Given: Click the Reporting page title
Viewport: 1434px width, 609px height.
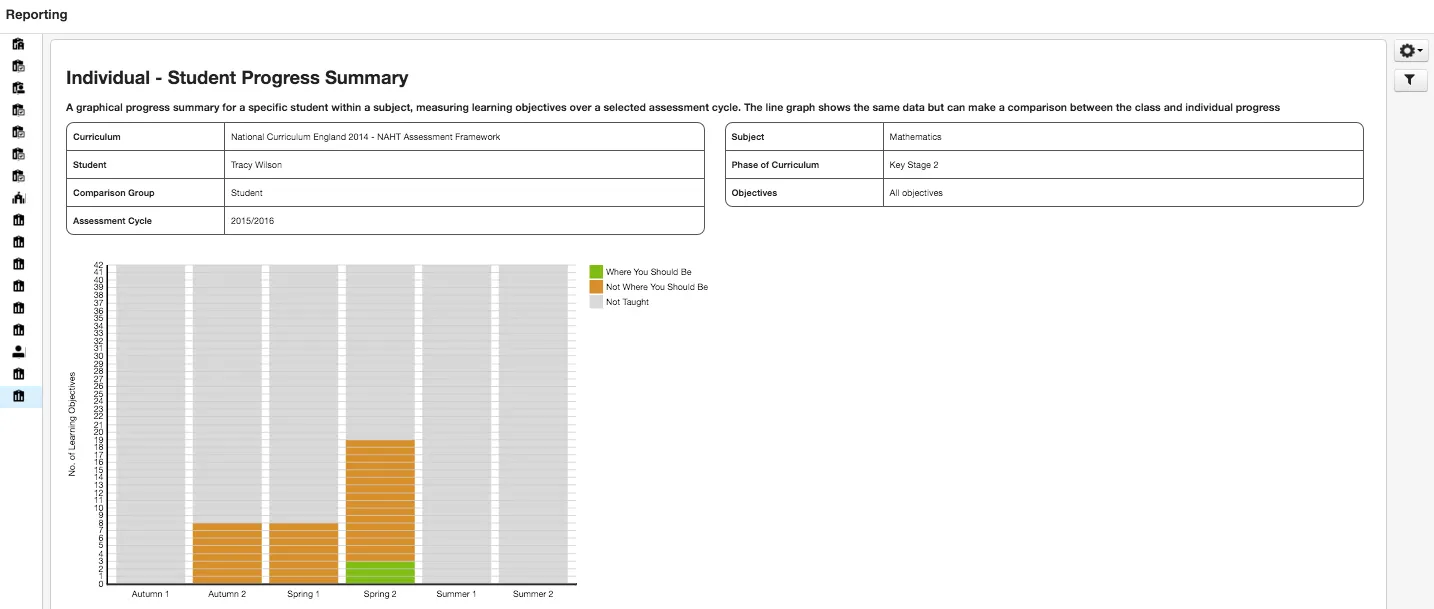Looking at the screenshot, I should click(x=37, y=15).
